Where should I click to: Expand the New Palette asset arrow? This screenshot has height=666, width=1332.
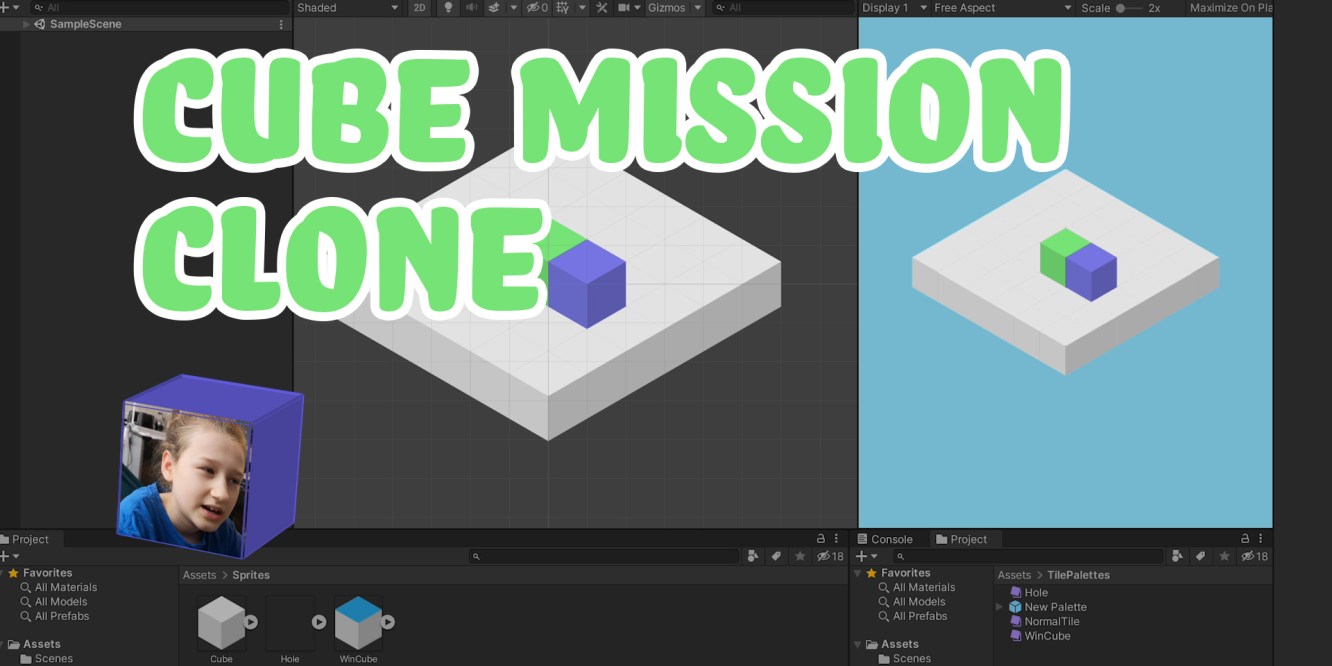pos(999,607)
